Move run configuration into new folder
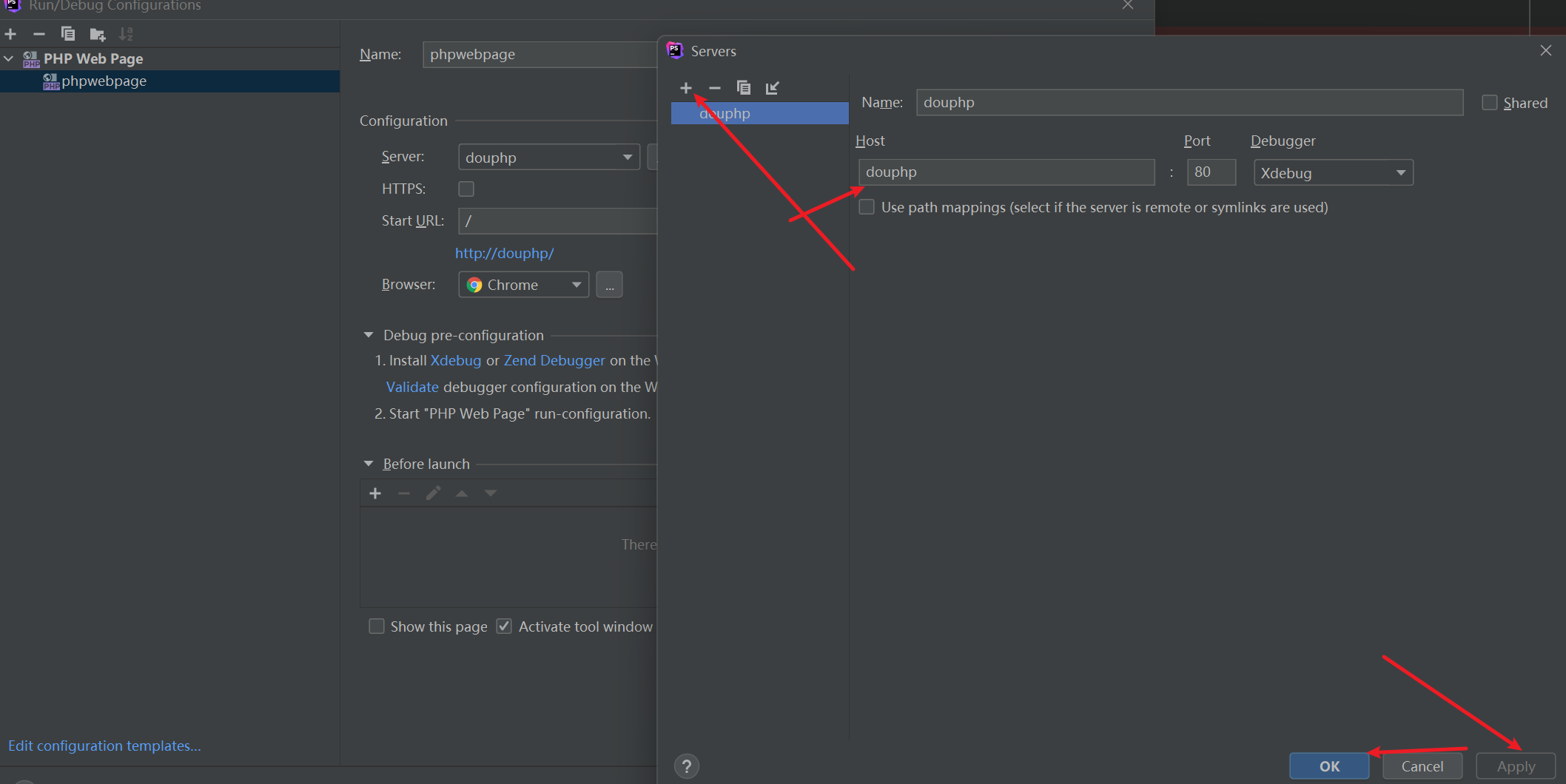This screenshot has width=1566, height=784. pyautogui.click(x=97, y=34)
